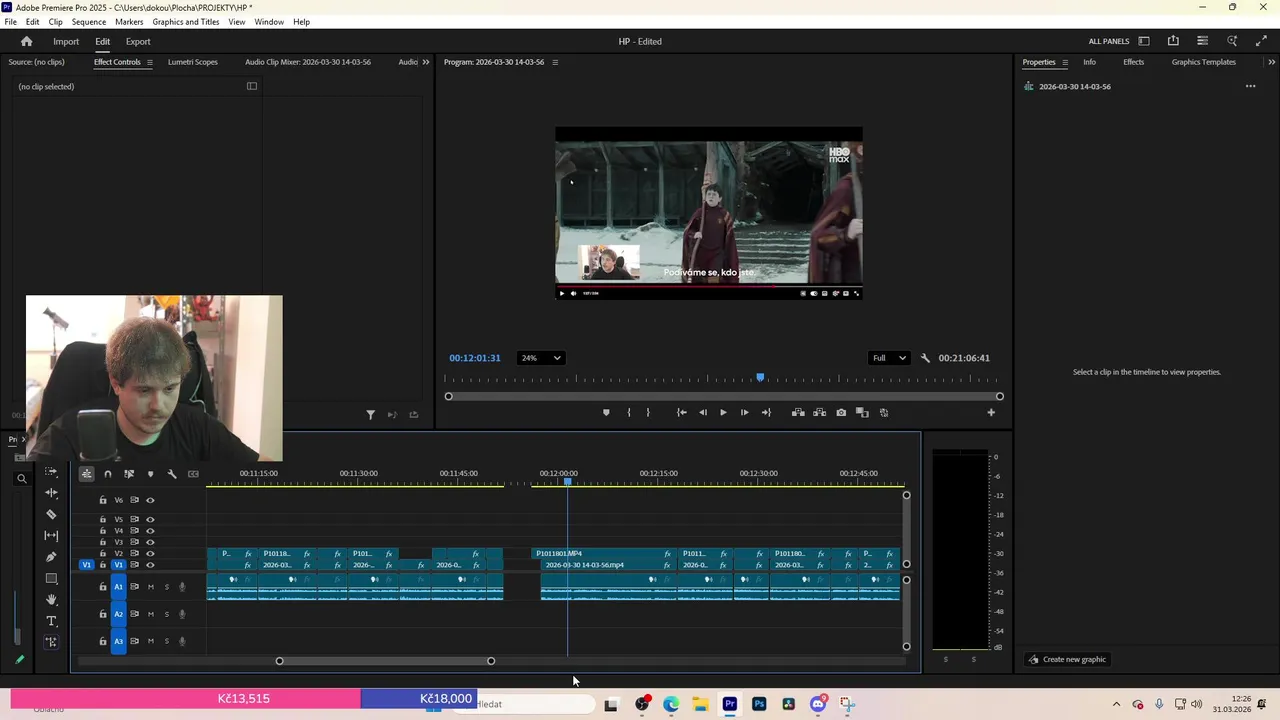Open the Sequence menu
Viewport: 1280px width, 720px height.
pyautogui.click(x=89, y=21)
